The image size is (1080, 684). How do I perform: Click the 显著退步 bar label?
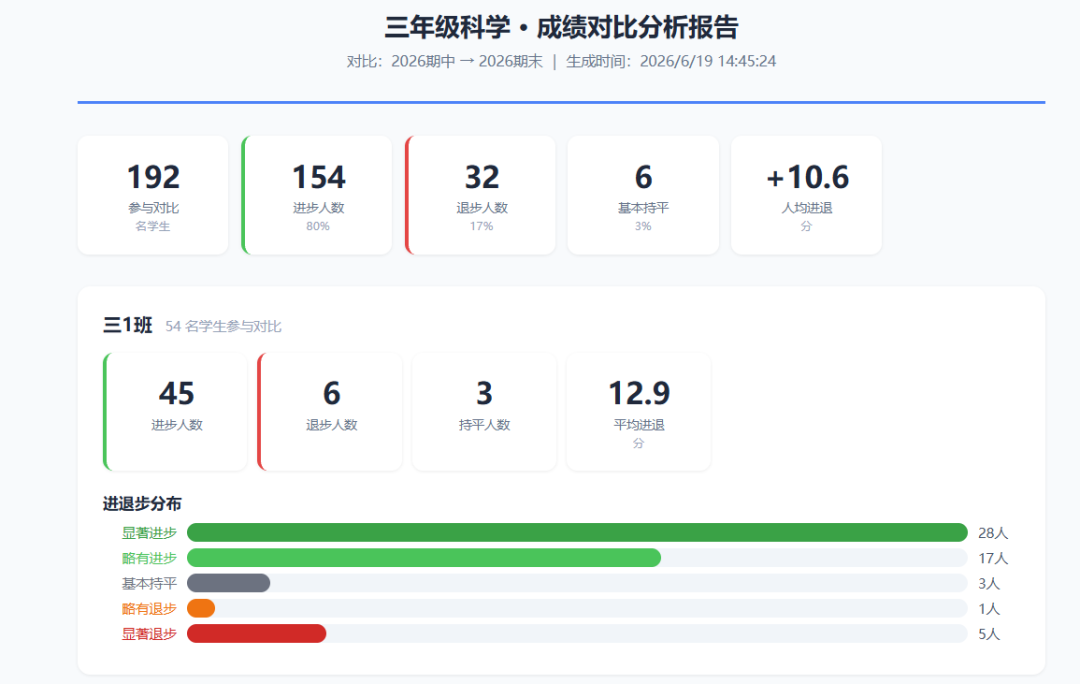pyautogui.click(x=149, y=634)
